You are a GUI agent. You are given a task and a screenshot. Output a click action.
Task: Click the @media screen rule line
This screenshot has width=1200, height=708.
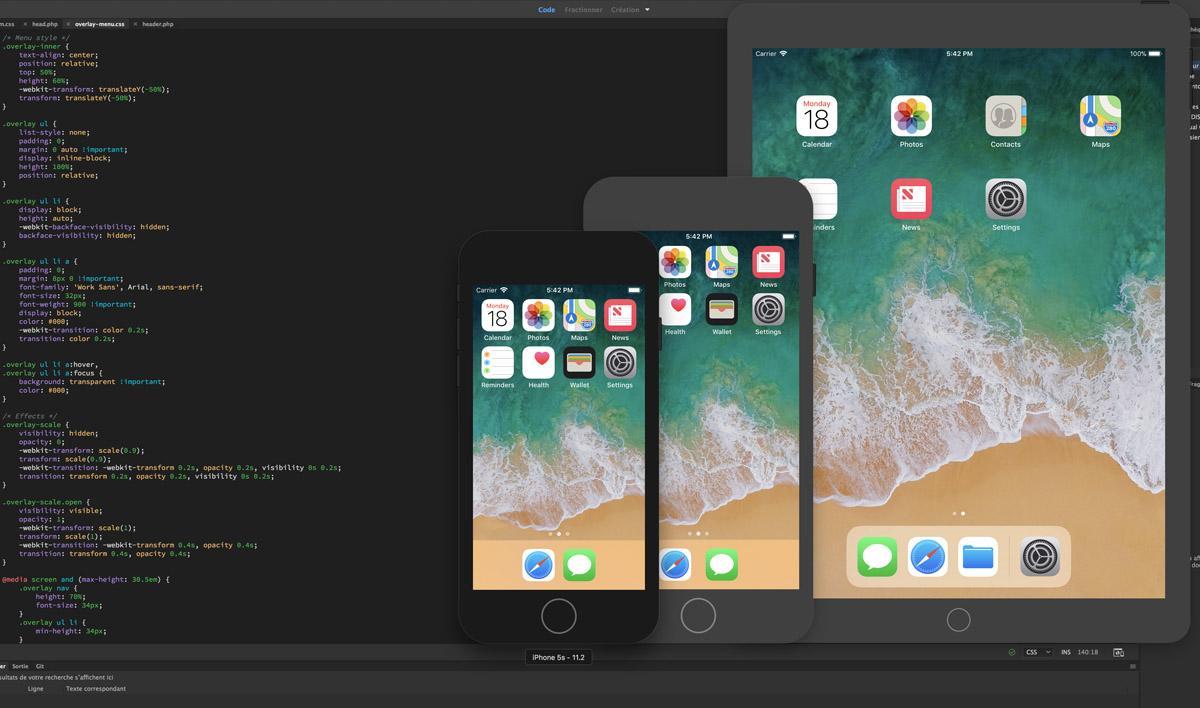86,579
